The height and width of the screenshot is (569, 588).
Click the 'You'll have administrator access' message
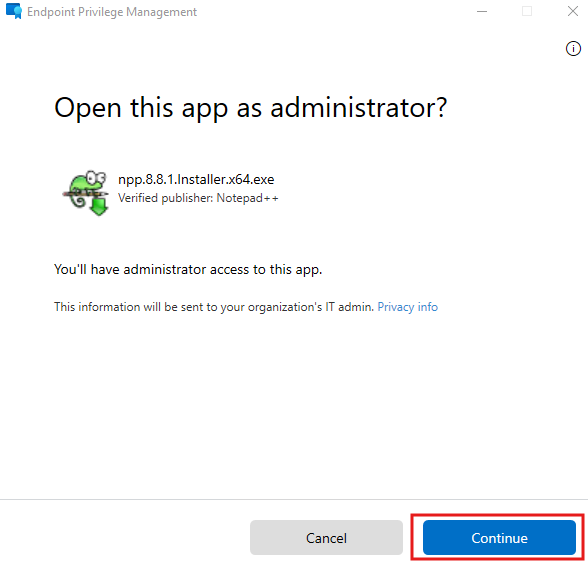tap(188, 269)
